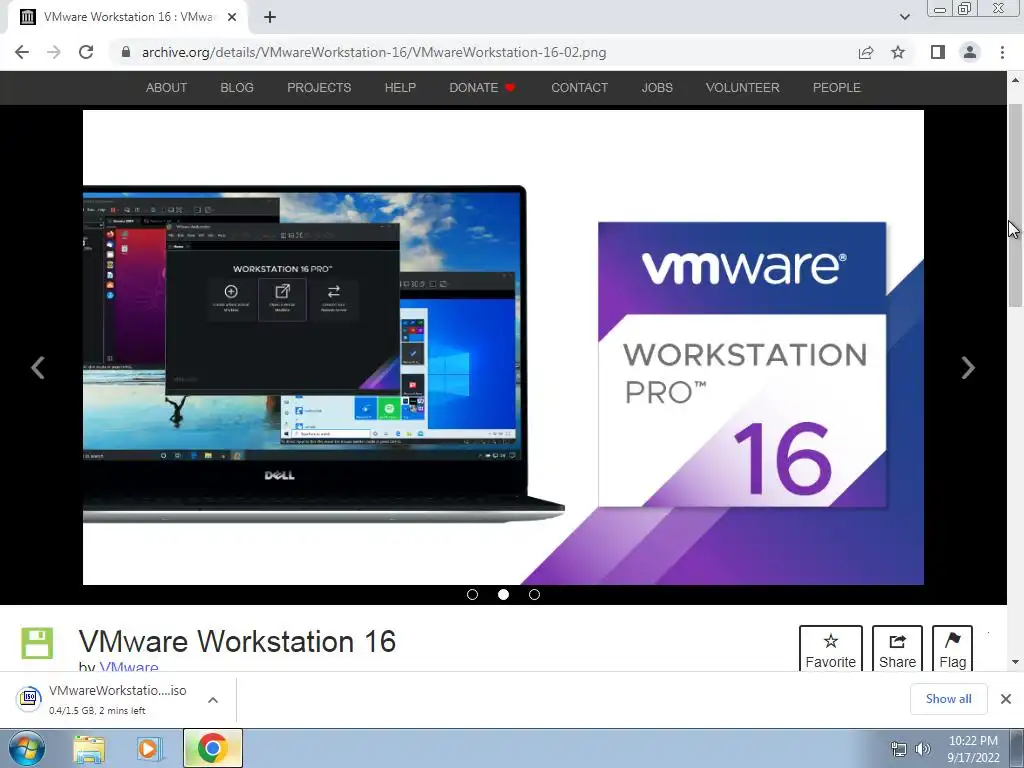Open the Chrome profile avatar
Screen dimensions: 1024x768
970,52
